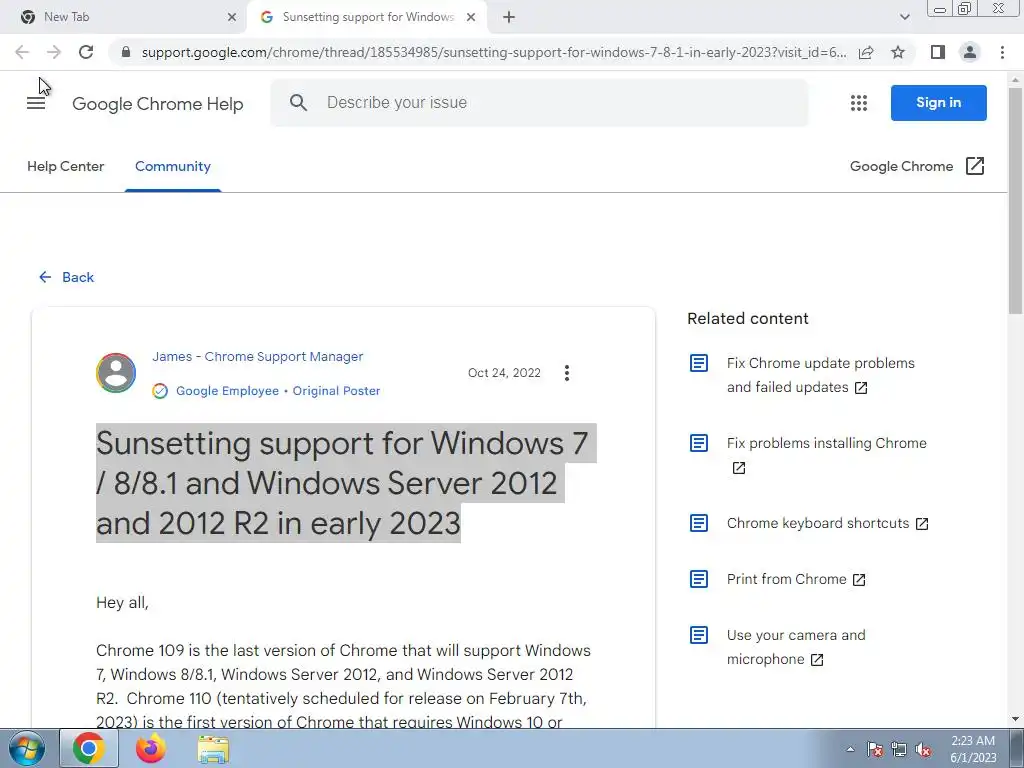Focus the Describe your issue search box

pyautogui.click(x=539, y=103)
